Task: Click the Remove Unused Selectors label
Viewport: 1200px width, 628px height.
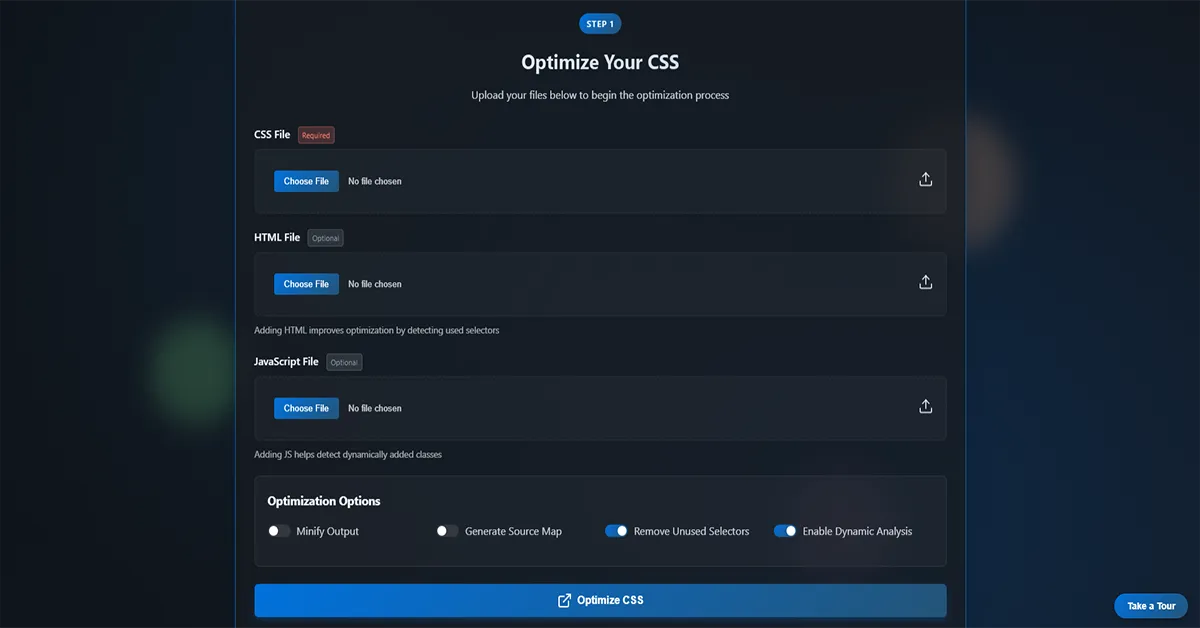Action: pos(691,531)
